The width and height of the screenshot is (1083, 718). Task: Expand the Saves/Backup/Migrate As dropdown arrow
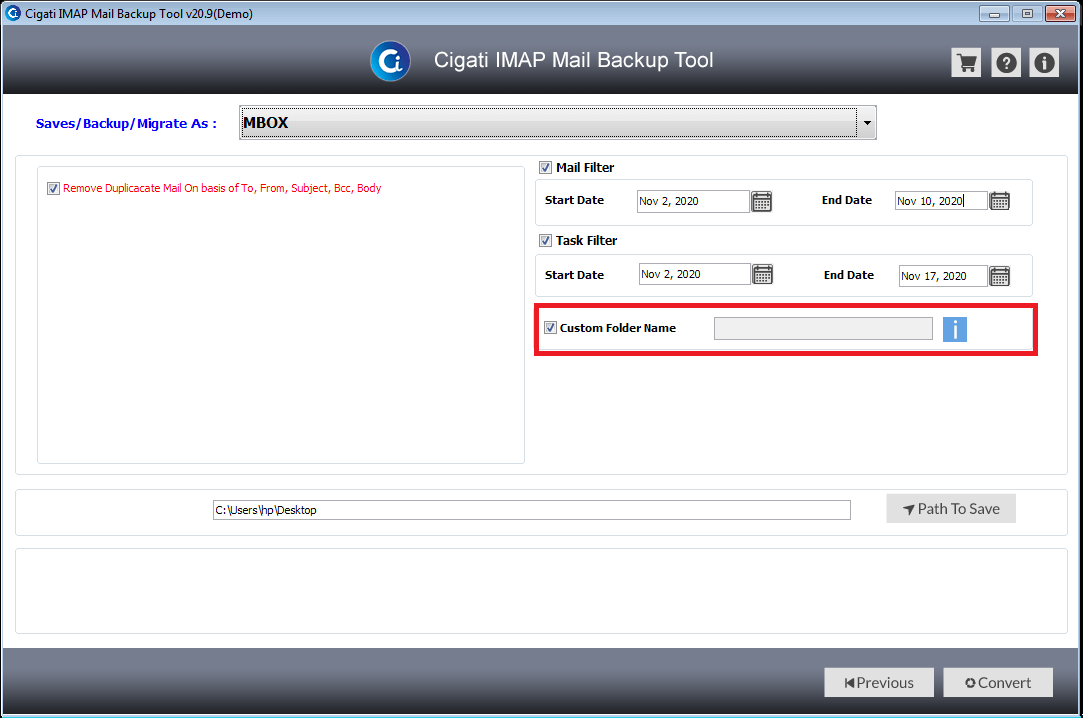(x=866, y=123)
